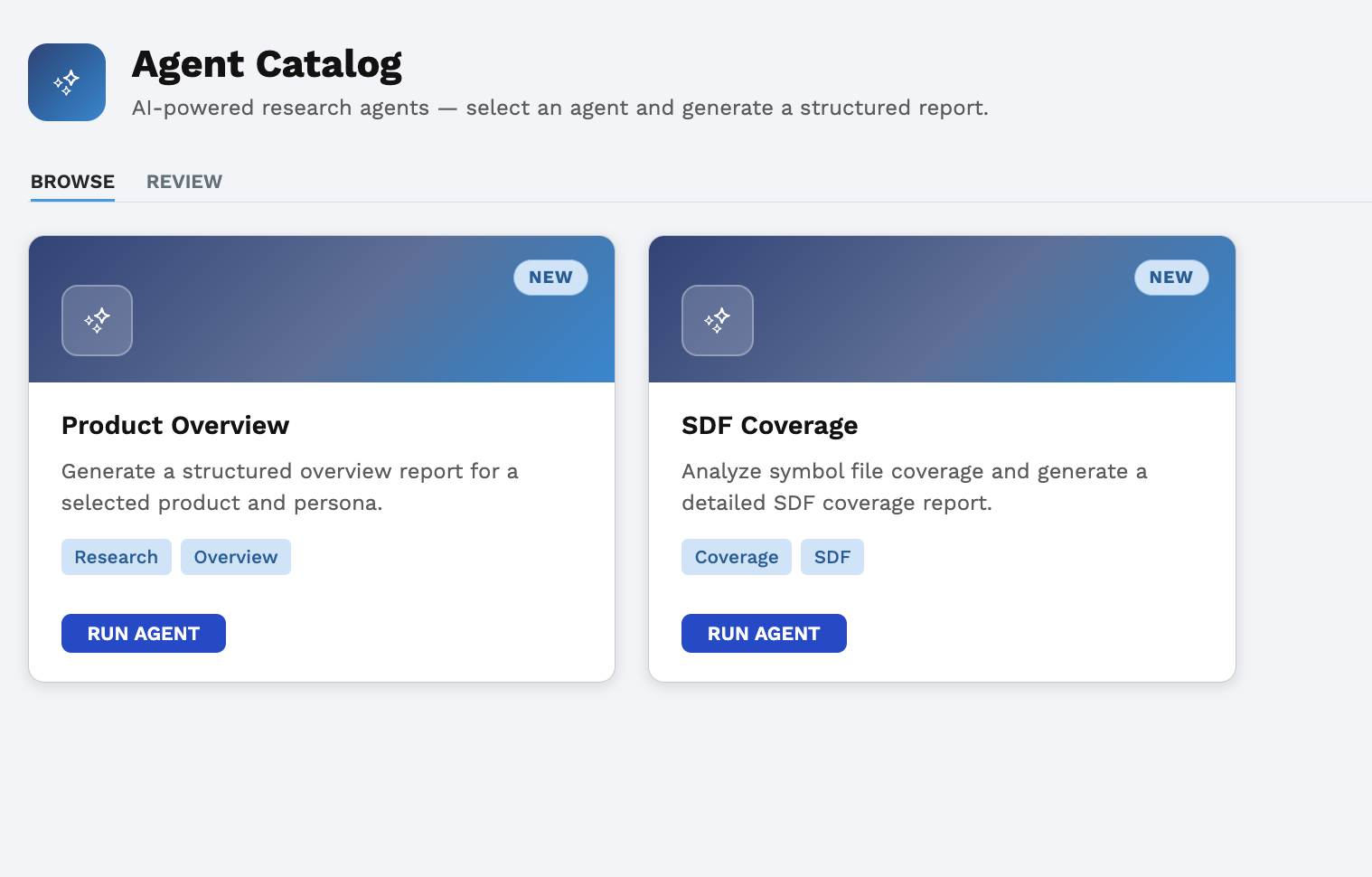Viewport: 1372px width, 877px height.
Task: Click the NEW badge on Product Overview card
Action: pos(551,278)
